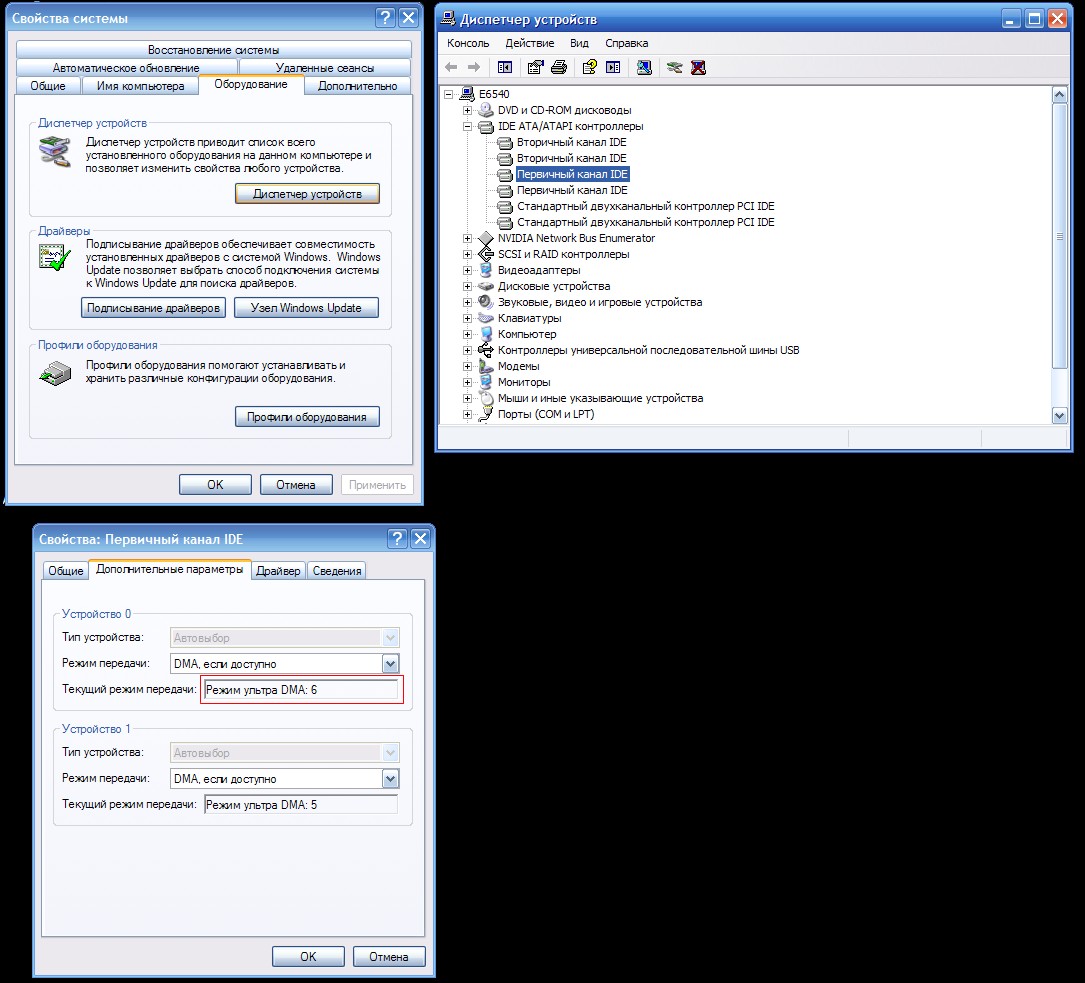The height and width of the screenshot is (983, 1085).
Task: Click the Back arrow in Device Manager toolbar
Action: (x=451, y=67)
